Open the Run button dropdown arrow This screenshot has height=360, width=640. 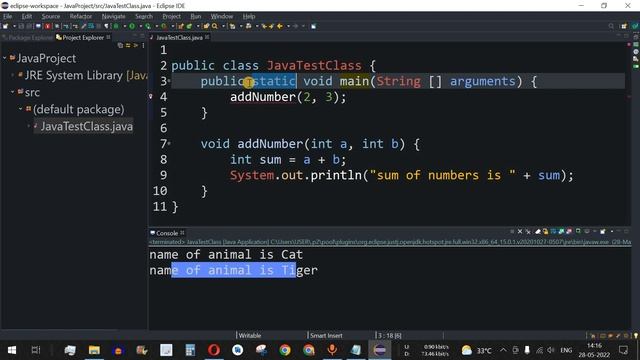pos(140,26)
